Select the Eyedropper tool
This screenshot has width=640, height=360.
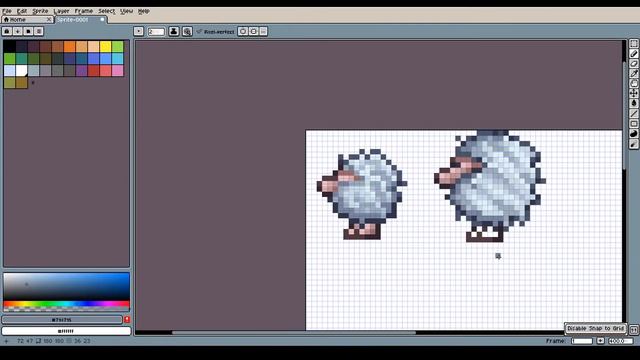[x=633, y=73]
